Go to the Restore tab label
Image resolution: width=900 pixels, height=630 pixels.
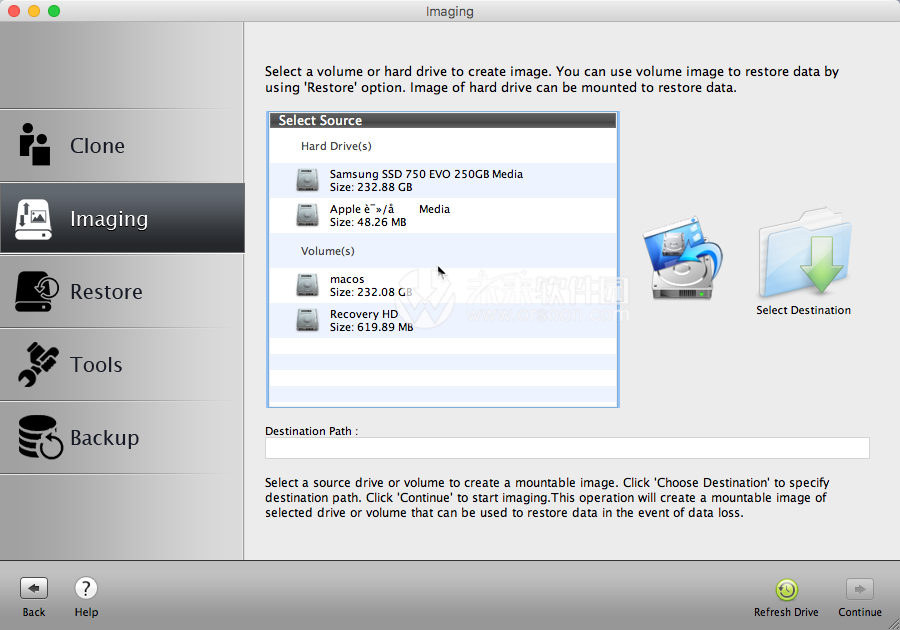point(106,291)
